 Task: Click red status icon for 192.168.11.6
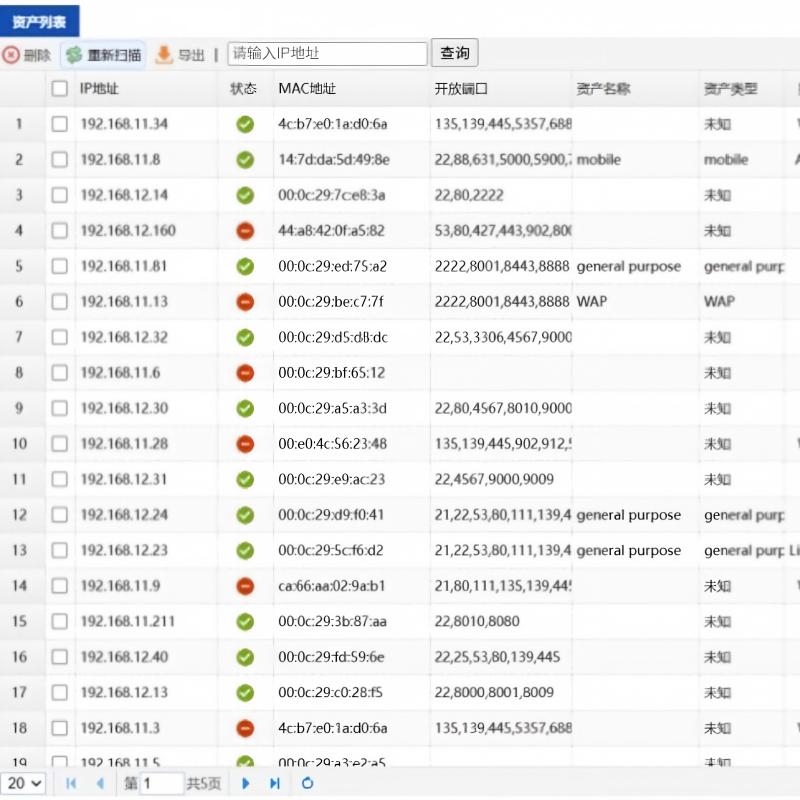(x=245, y=373)
